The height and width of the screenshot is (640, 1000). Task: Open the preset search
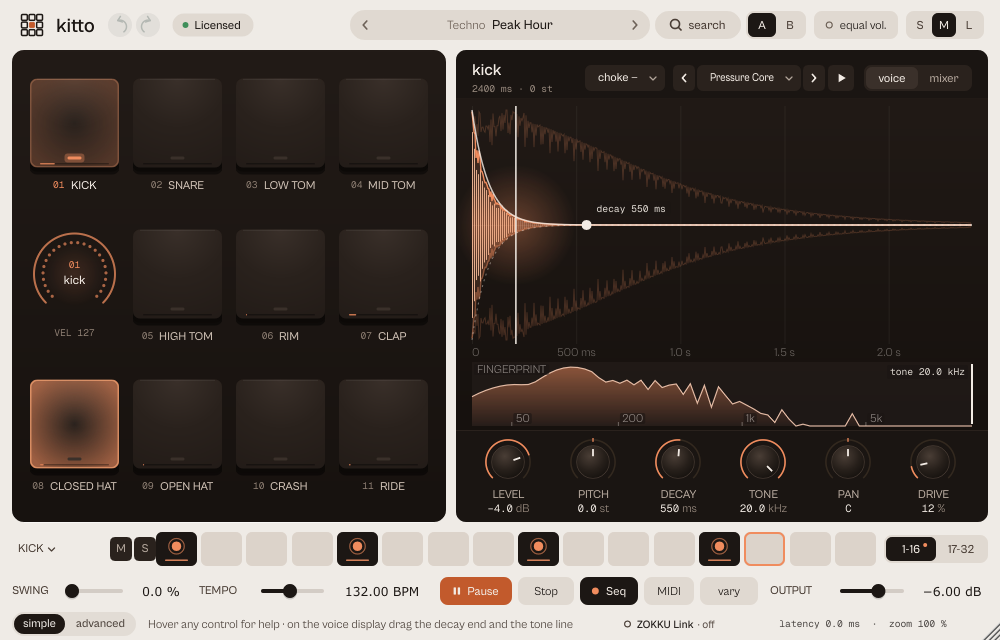pos(698,25)
